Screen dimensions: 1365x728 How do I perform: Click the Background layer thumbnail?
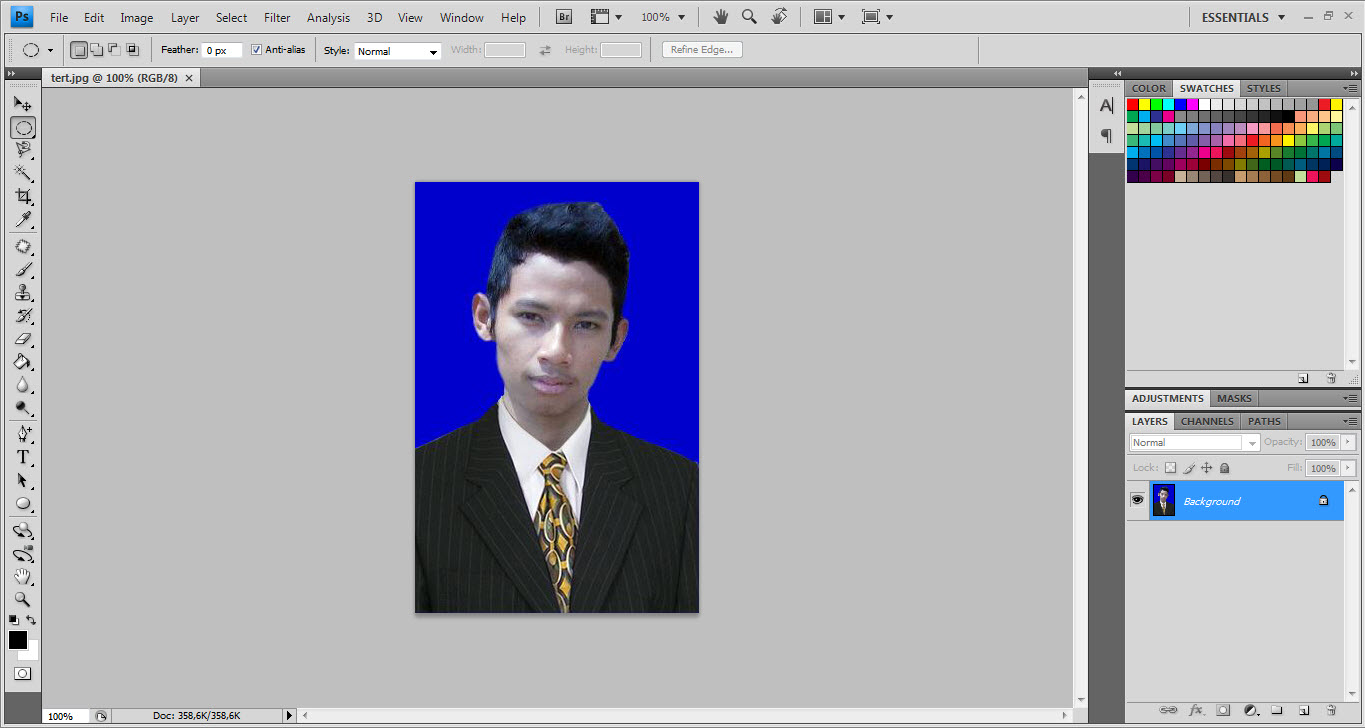(x=1163, y=500)
